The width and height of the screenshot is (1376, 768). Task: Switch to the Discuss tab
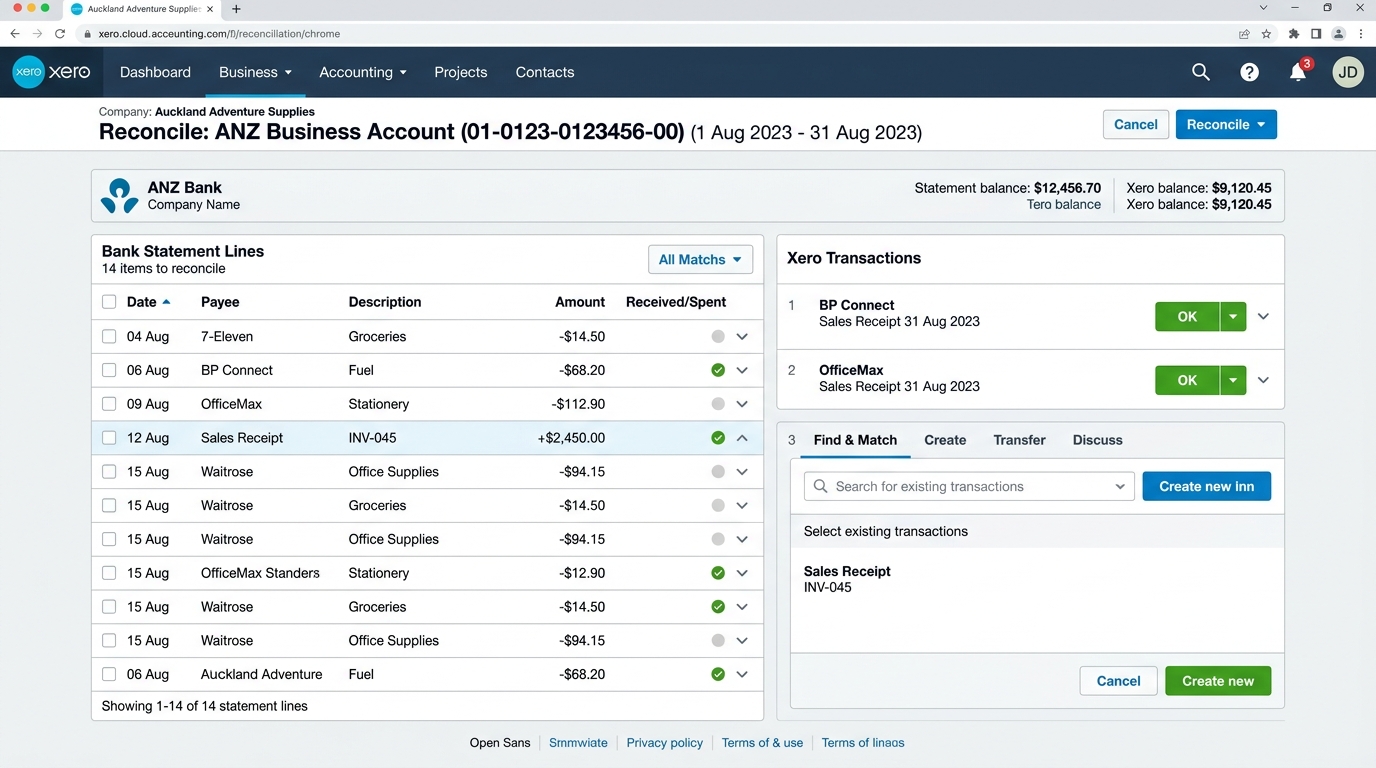point(1097,440)
